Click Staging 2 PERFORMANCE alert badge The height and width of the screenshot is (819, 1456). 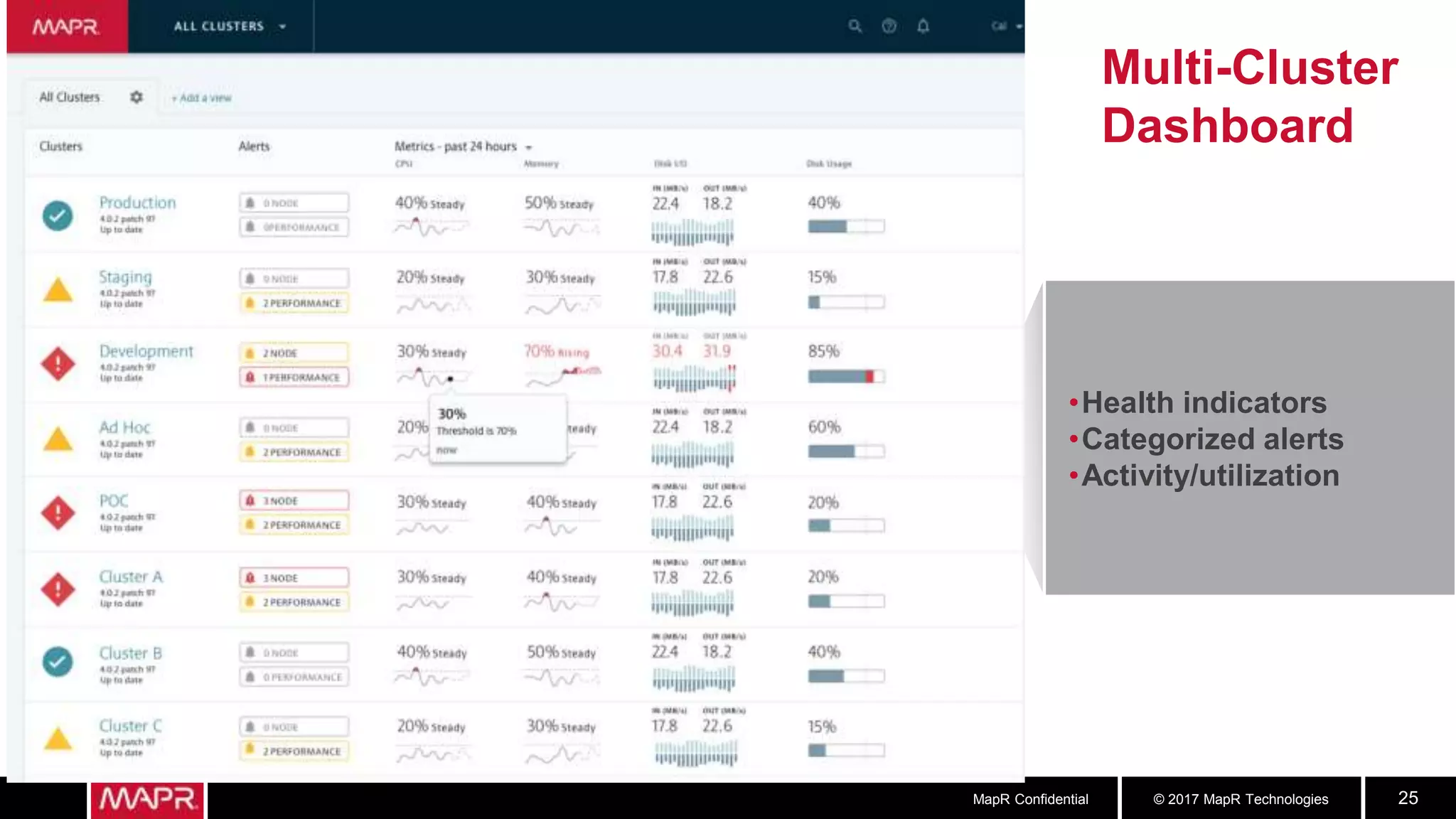[294, 304]
